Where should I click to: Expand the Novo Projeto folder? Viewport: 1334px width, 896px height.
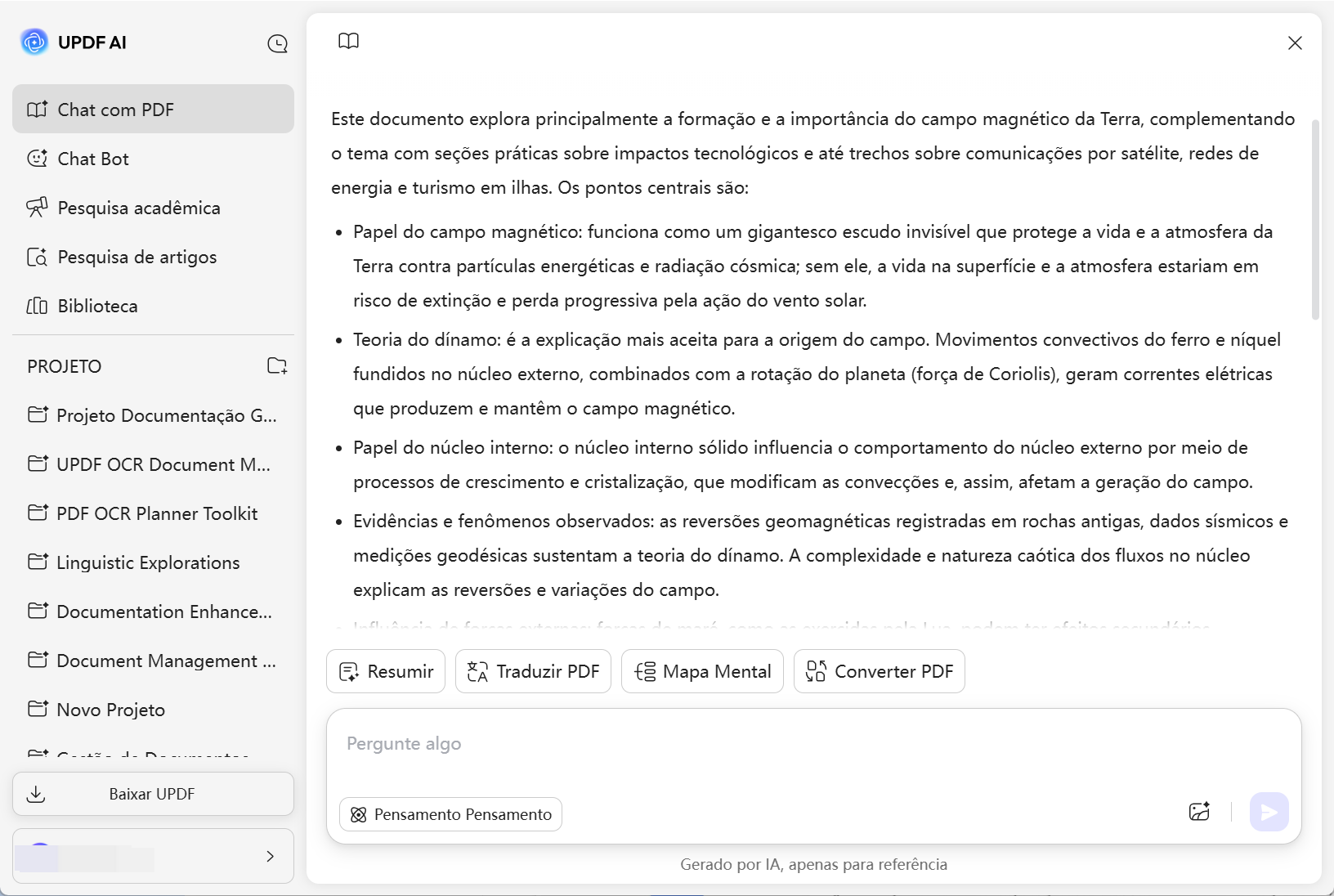110,710
